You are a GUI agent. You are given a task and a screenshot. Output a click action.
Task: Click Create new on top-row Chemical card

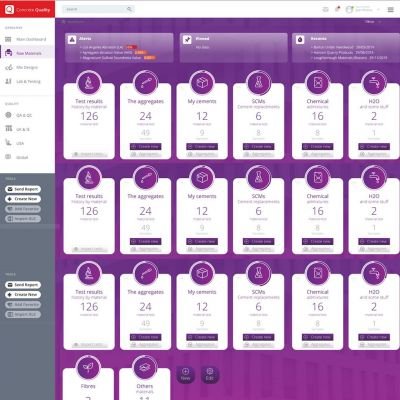point(318,146)
